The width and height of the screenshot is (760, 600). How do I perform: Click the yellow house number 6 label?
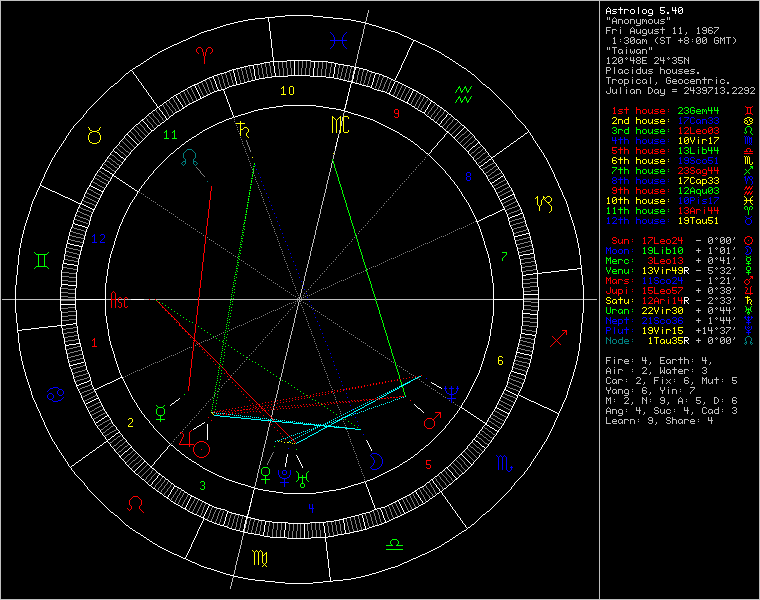pyautogui.click(x=500, y=361)
